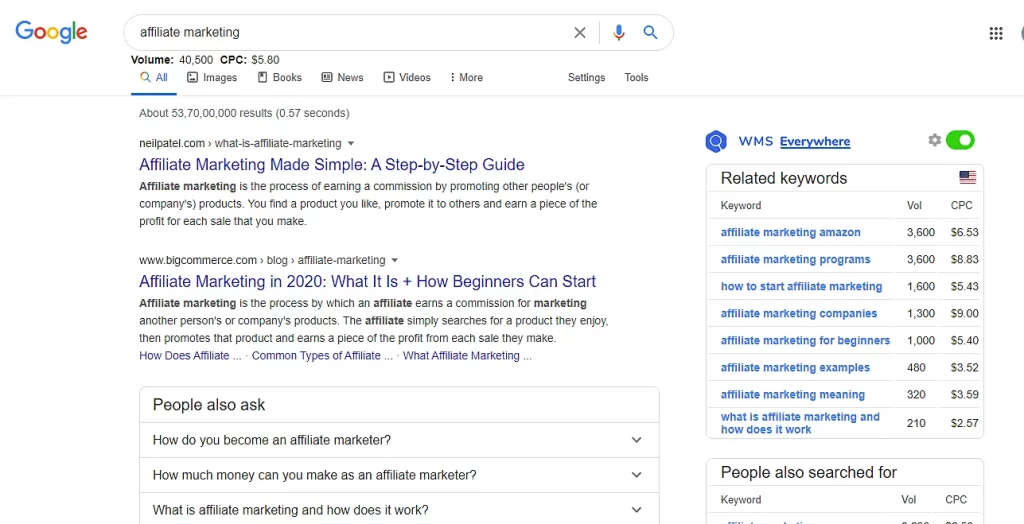This screenshot has height=524, width=1024.
Task: Open dropdown arrow beside neilpatel.com URL
Action: click(x=351, y=143)
